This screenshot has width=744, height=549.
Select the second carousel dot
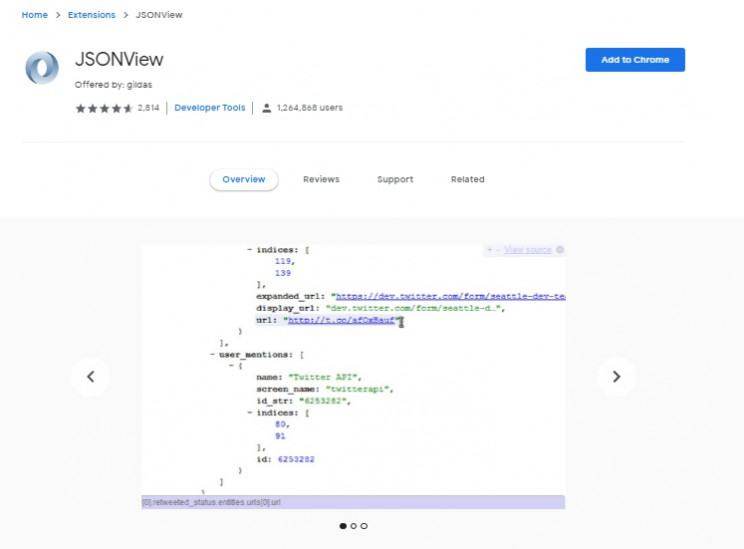[x=353, y=526]
